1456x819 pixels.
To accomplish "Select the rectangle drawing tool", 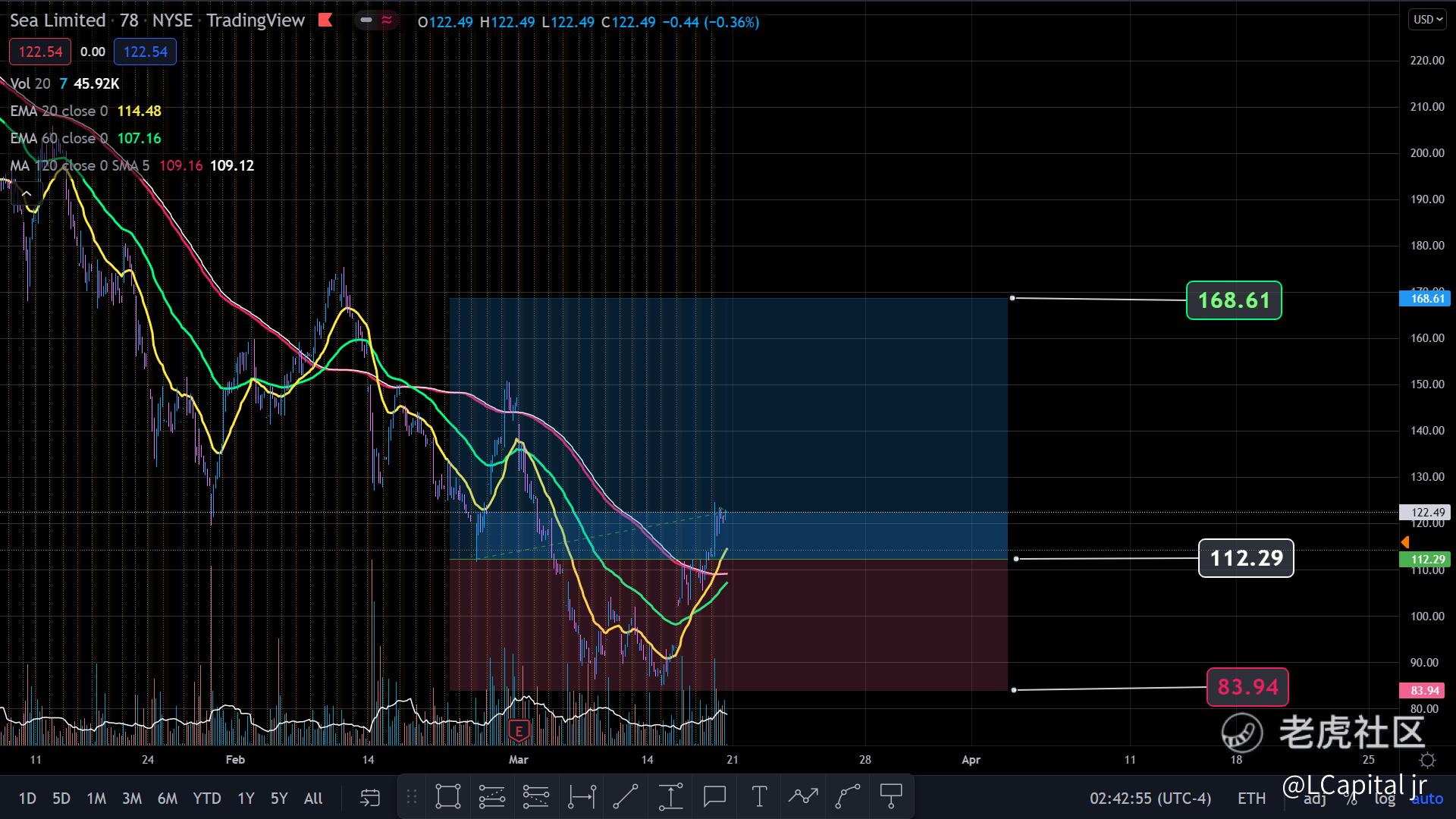I will pos(447,796).
